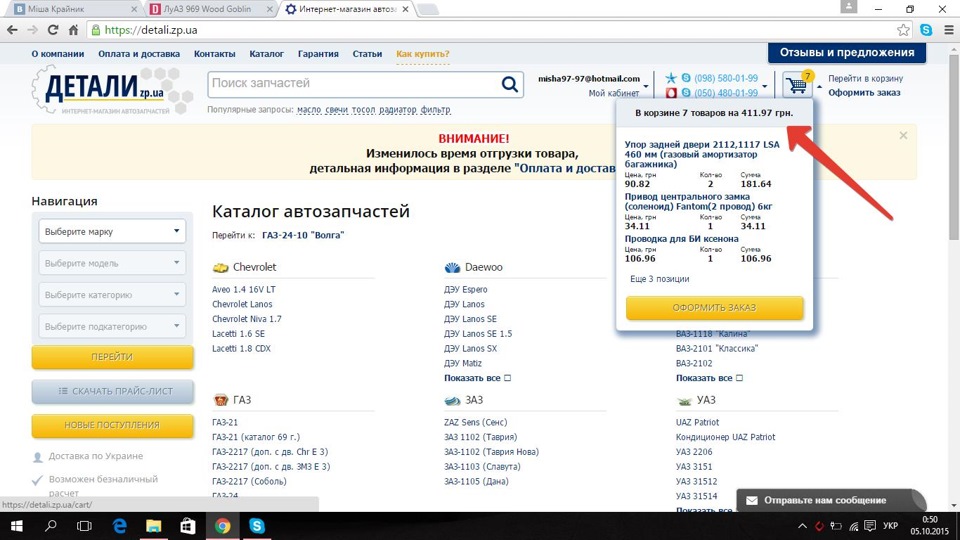Open Skype from the taskbar

[x=257, y=526]
